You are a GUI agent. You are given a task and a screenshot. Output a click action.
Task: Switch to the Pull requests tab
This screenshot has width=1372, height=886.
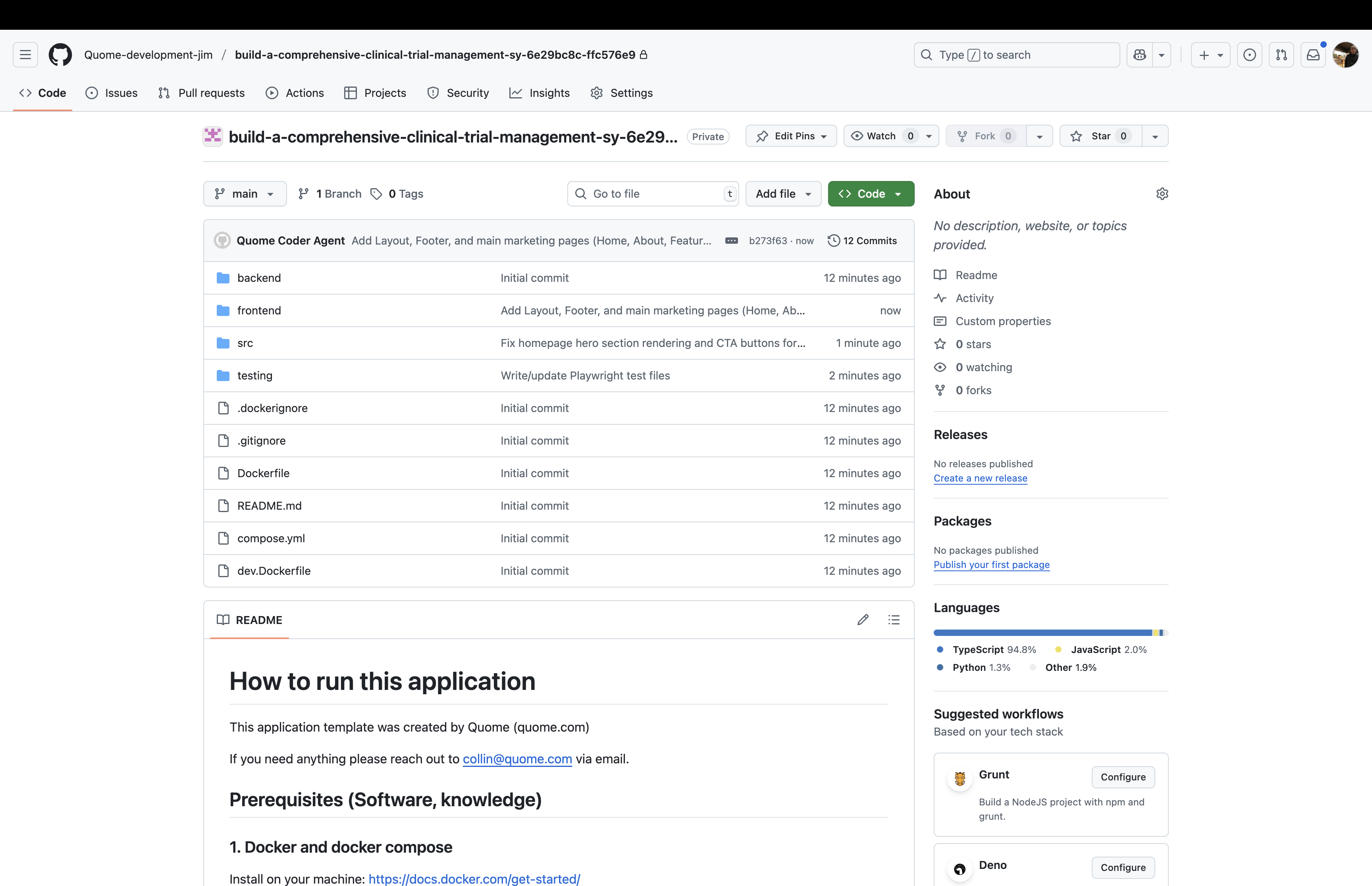pyautogui.click(x=201, y=92)
